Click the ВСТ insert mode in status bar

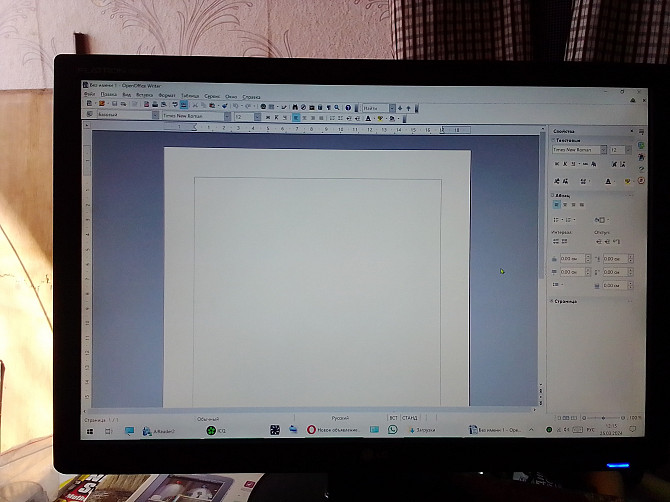[x=393, y=417]
